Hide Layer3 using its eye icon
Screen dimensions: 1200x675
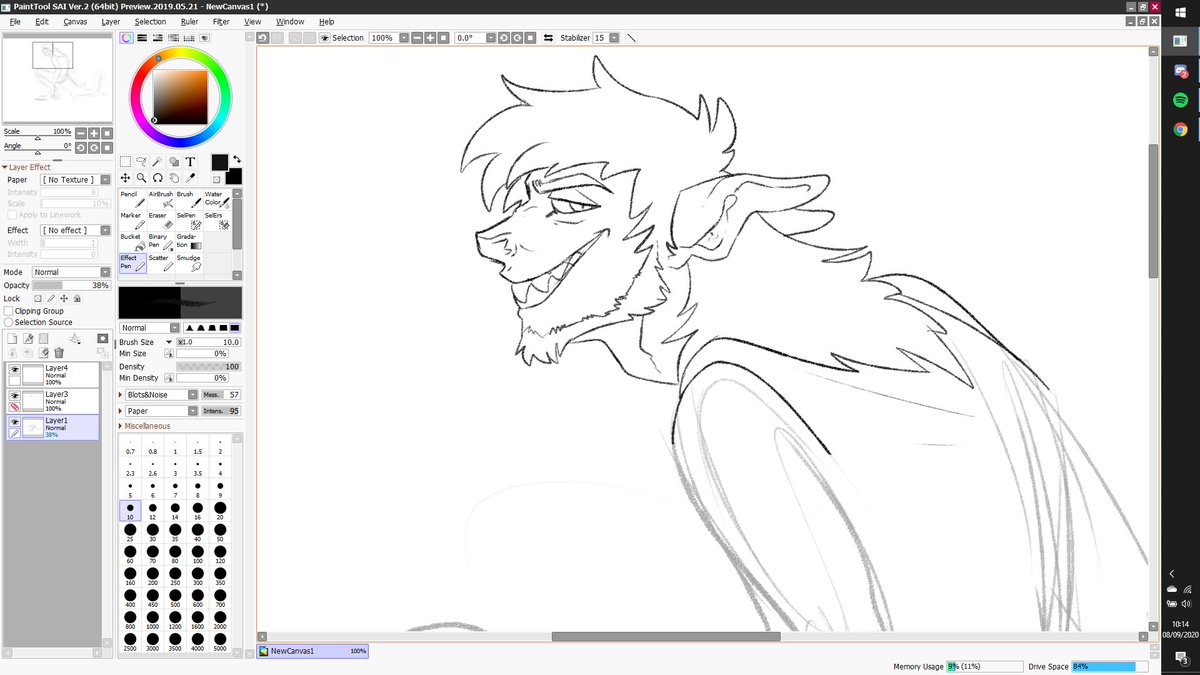[x=14, y=395]
